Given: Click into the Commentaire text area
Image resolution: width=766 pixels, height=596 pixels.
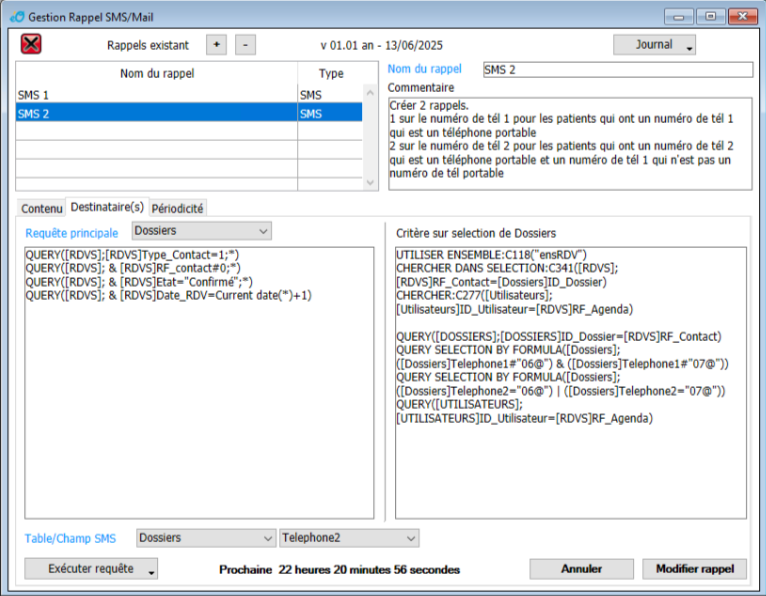Looking at the screenshot, I should pos(569,140).
